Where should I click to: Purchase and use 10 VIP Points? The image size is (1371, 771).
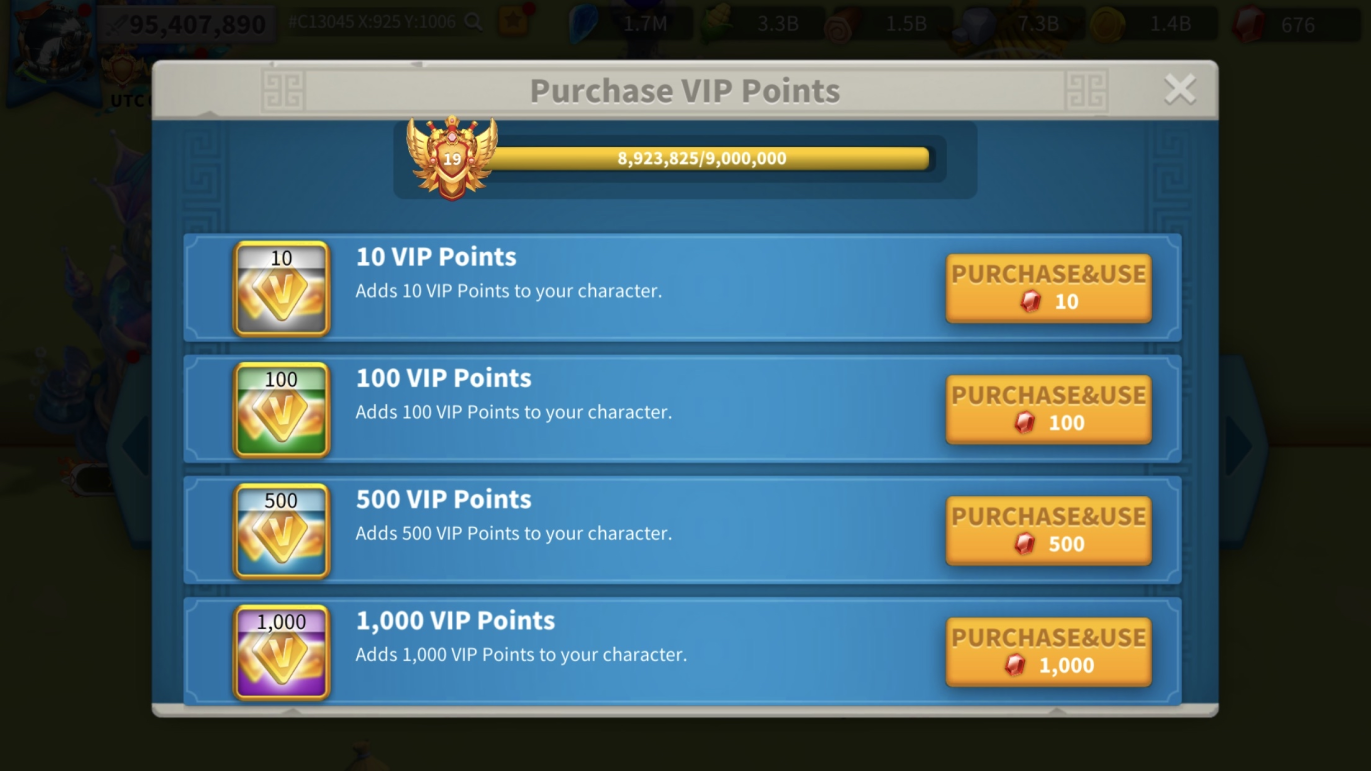[1048, 288]
